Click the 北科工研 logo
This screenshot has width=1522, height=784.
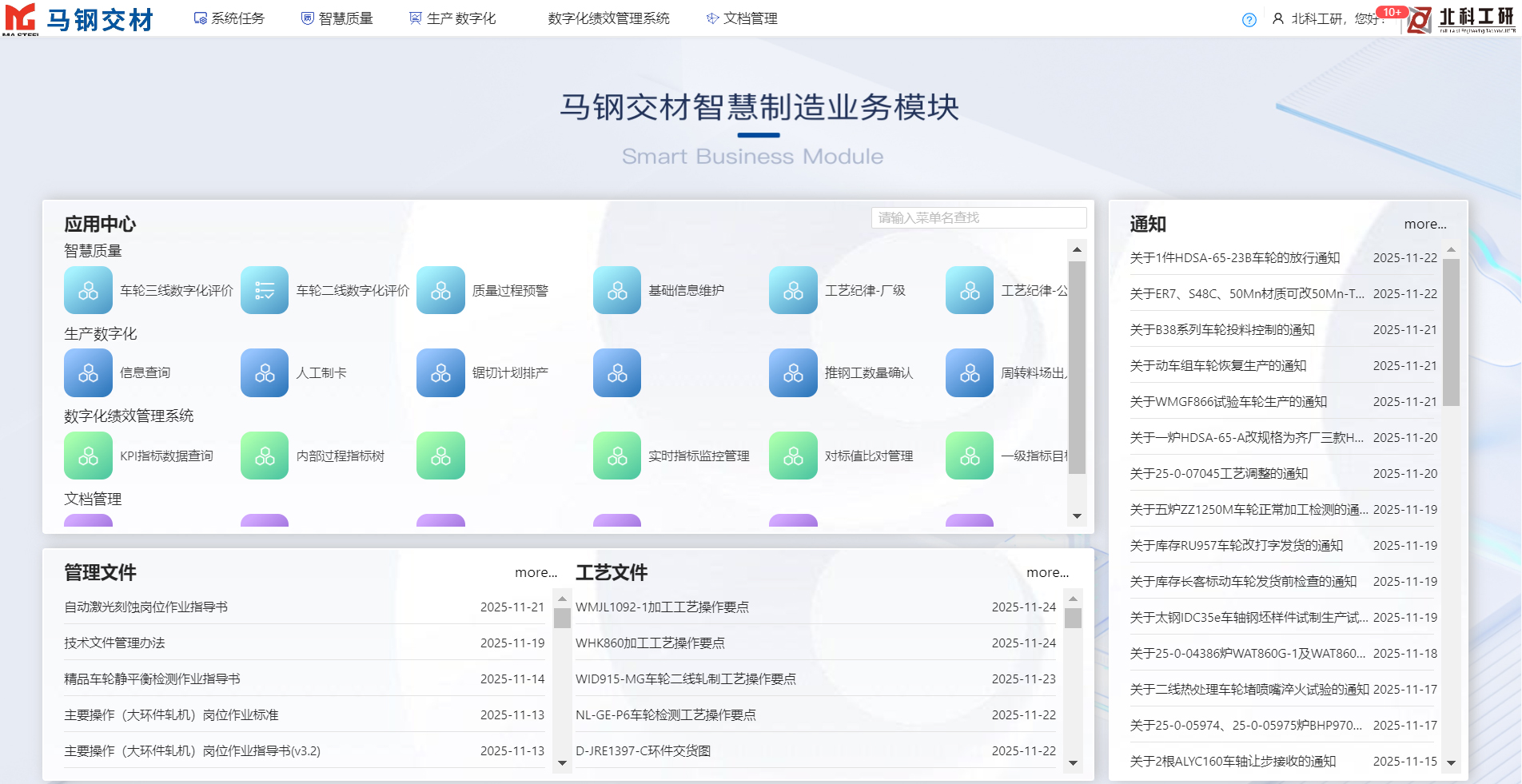[1463, 22]
